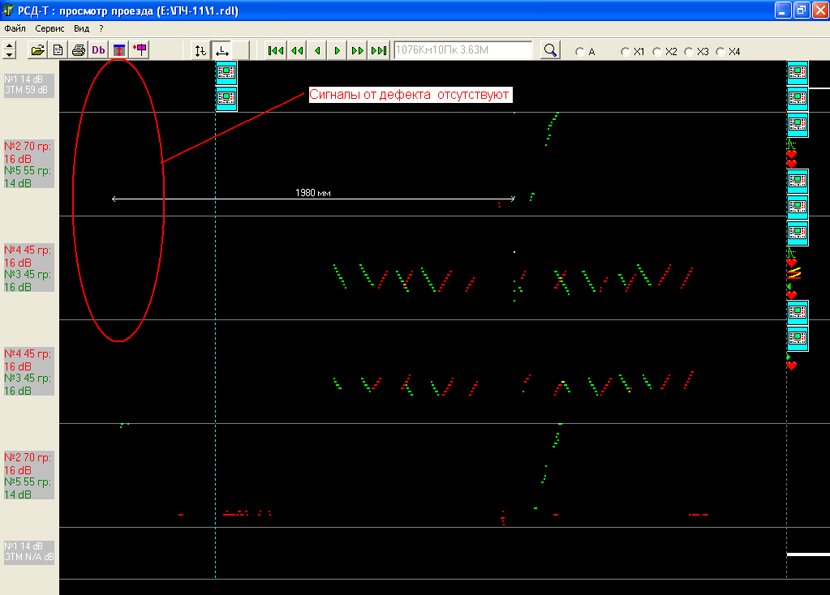This screenshot has width=830, height=595.
Task: Jump to the end of the recording
Action: (379, 51)
